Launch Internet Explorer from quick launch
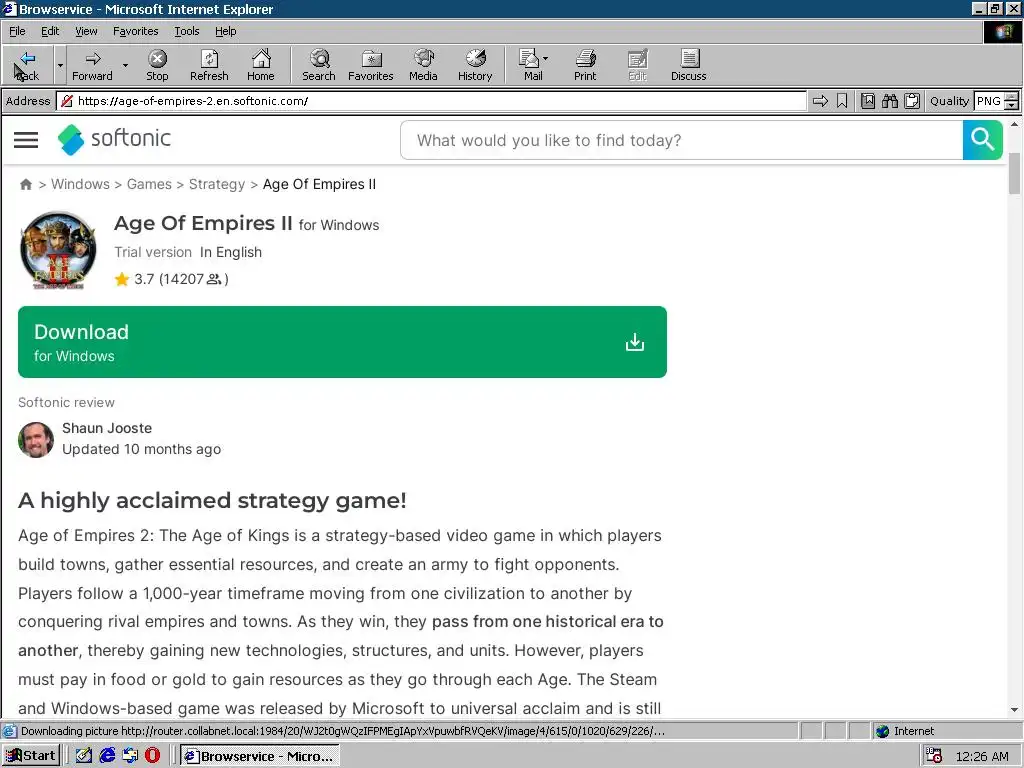 pos(107,756)
